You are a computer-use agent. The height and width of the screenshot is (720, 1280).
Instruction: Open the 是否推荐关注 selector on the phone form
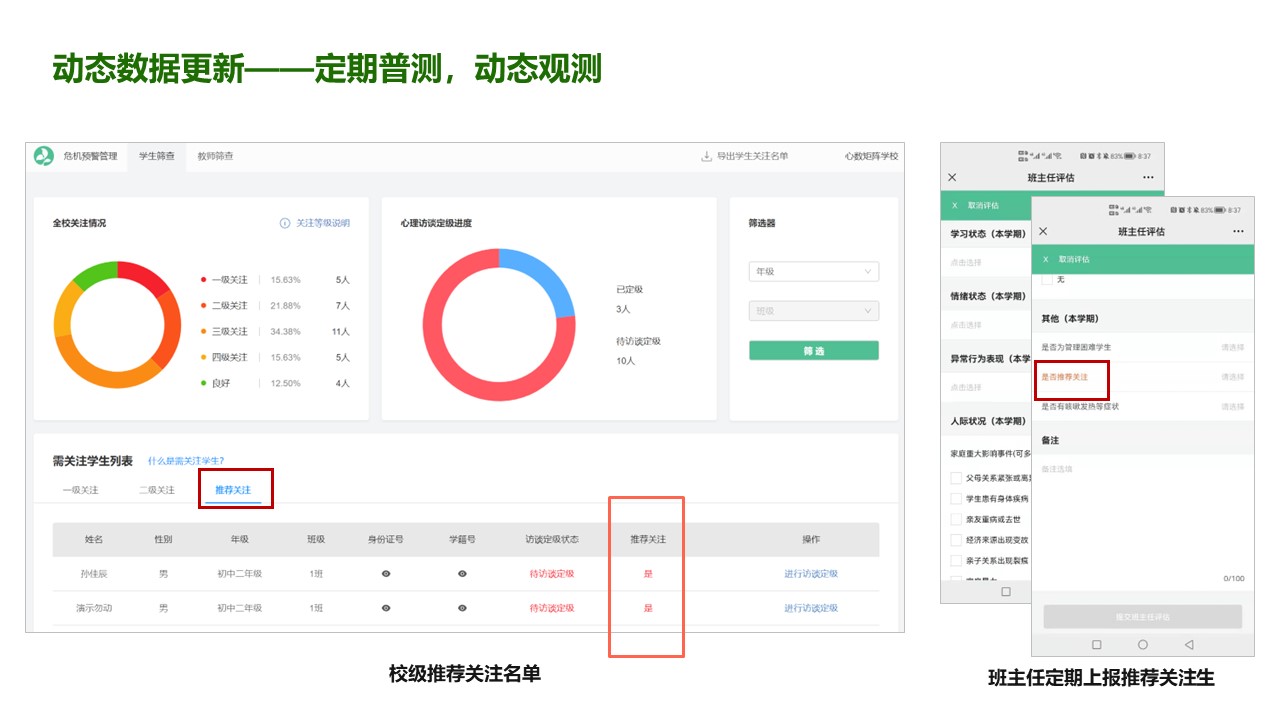point(1232,377)
